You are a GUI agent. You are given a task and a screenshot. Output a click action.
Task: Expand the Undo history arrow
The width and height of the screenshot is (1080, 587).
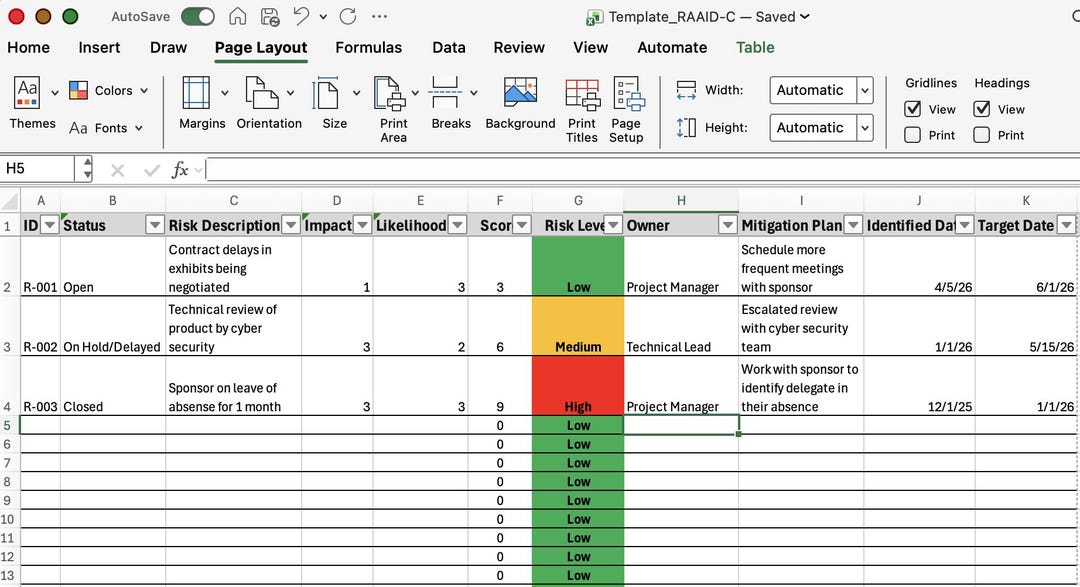tap(323, 17)
